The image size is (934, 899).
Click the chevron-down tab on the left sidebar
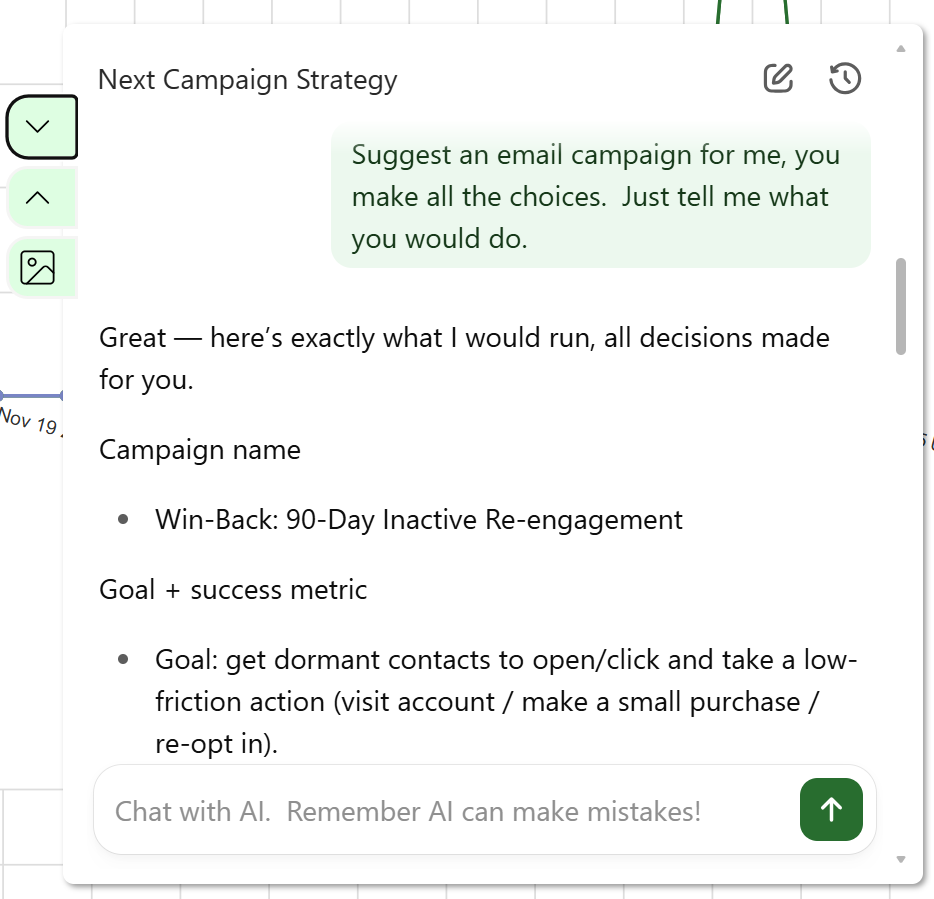[37, 126]
